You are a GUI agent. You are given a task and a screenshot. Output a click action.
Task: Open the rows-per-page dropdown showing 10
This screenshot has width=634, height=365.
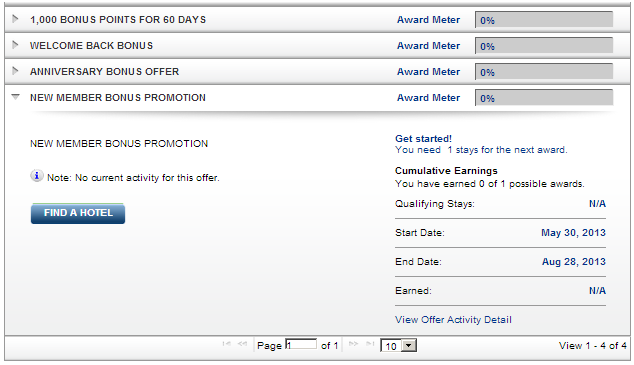398,346
